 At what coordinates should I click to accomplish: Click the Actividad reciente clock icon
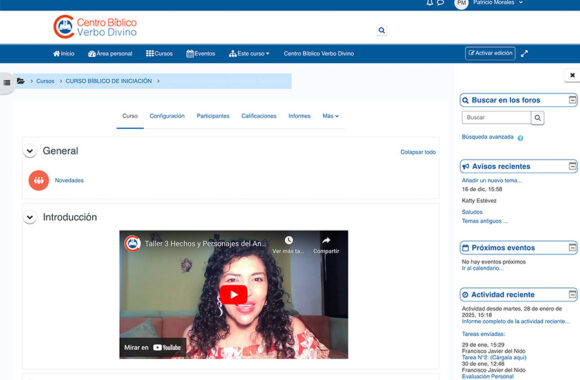pyautogui.click(x=465, y=295)
